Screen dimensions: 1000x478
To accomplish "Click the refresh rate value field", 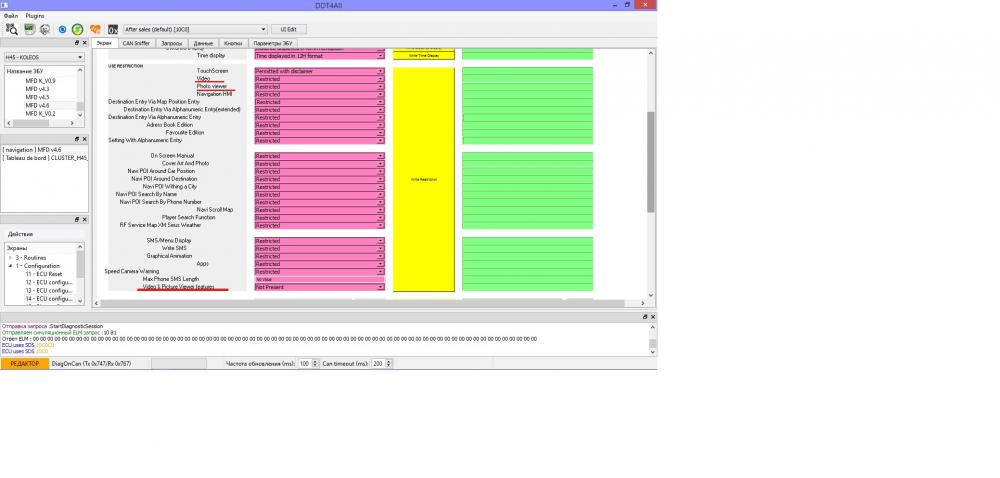I will [x=304, y=363].
